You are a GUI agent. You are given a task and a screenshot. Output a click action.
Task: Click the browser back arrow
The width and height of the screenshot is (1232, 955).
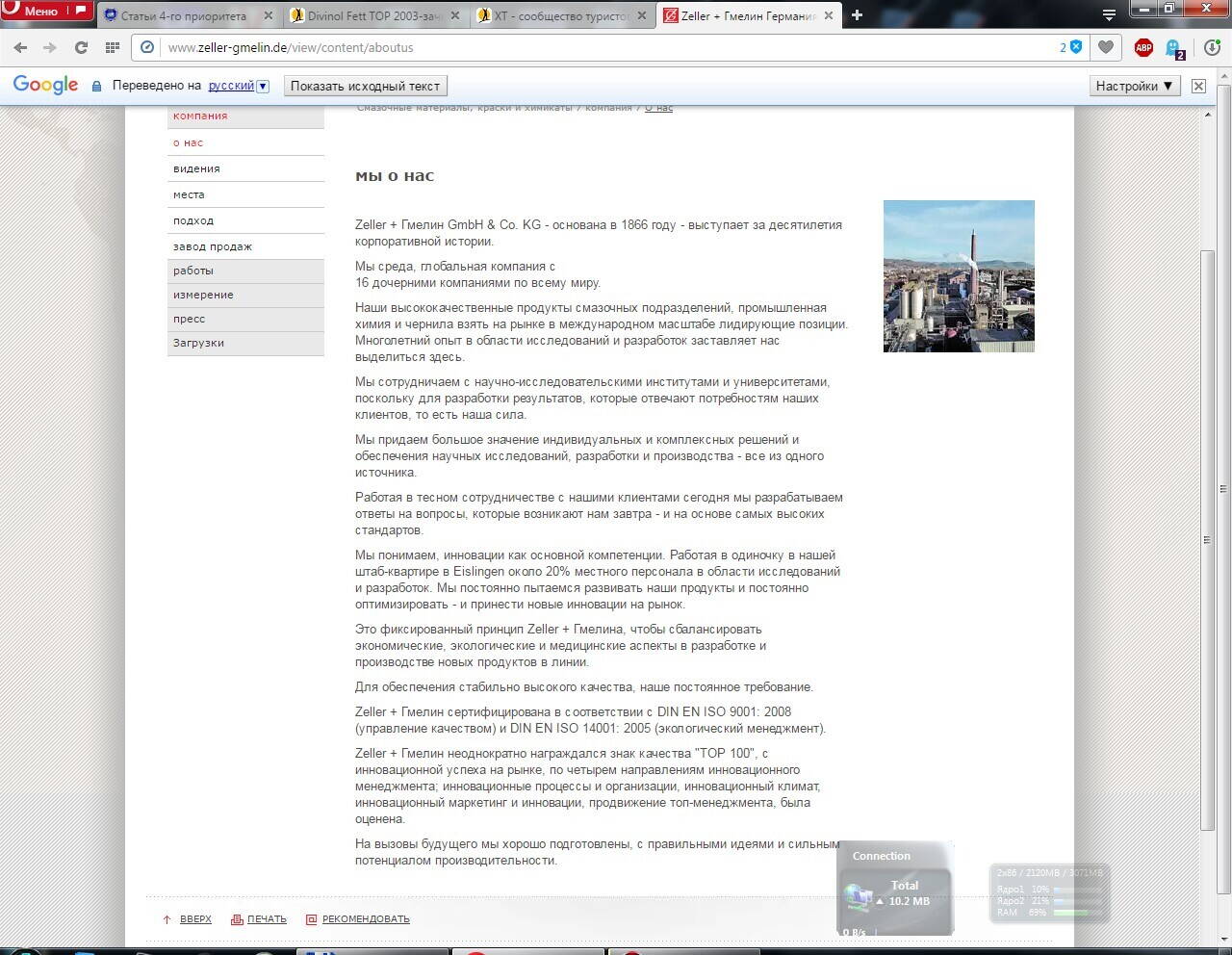(x=20, y=47)
